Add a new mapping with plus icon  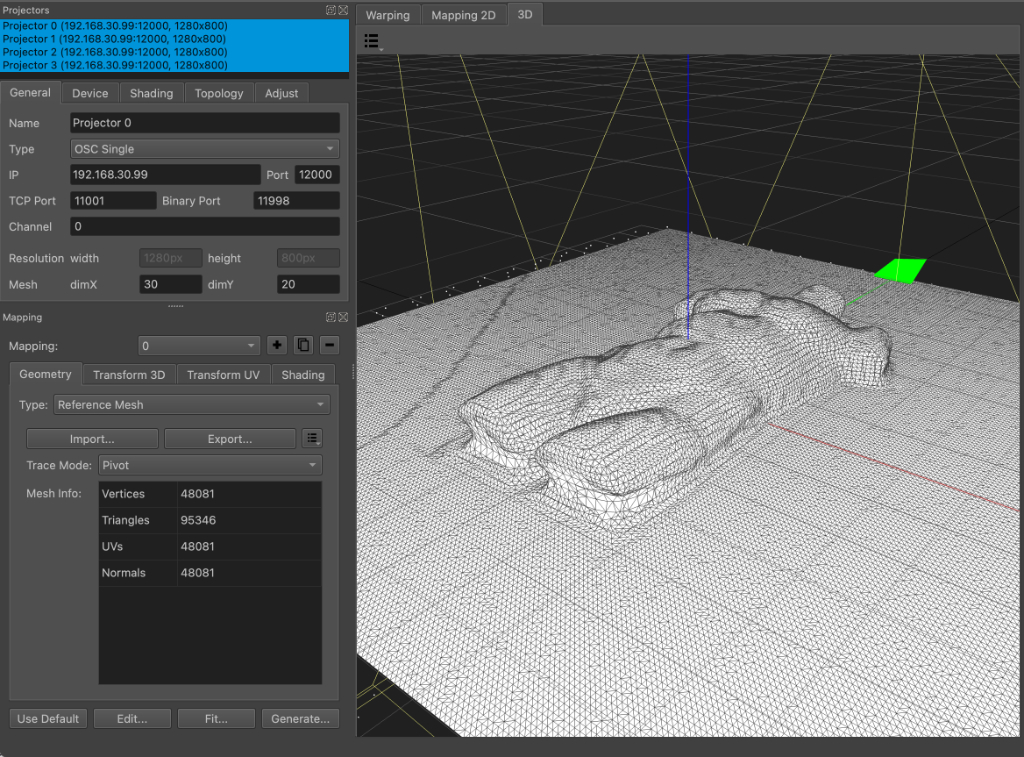coord(277,346)
